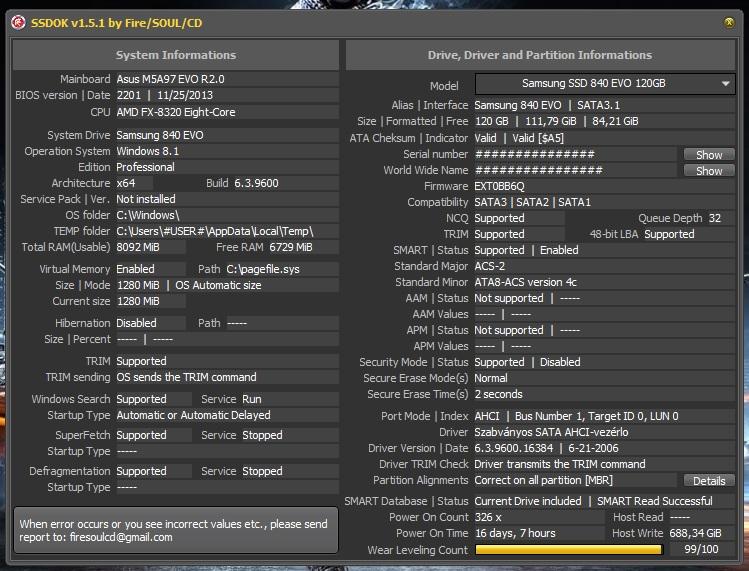Click the Port Mode value AHCI
This screenshot has height=571, width=749.
pyautogui.click(x=487, y=416)
